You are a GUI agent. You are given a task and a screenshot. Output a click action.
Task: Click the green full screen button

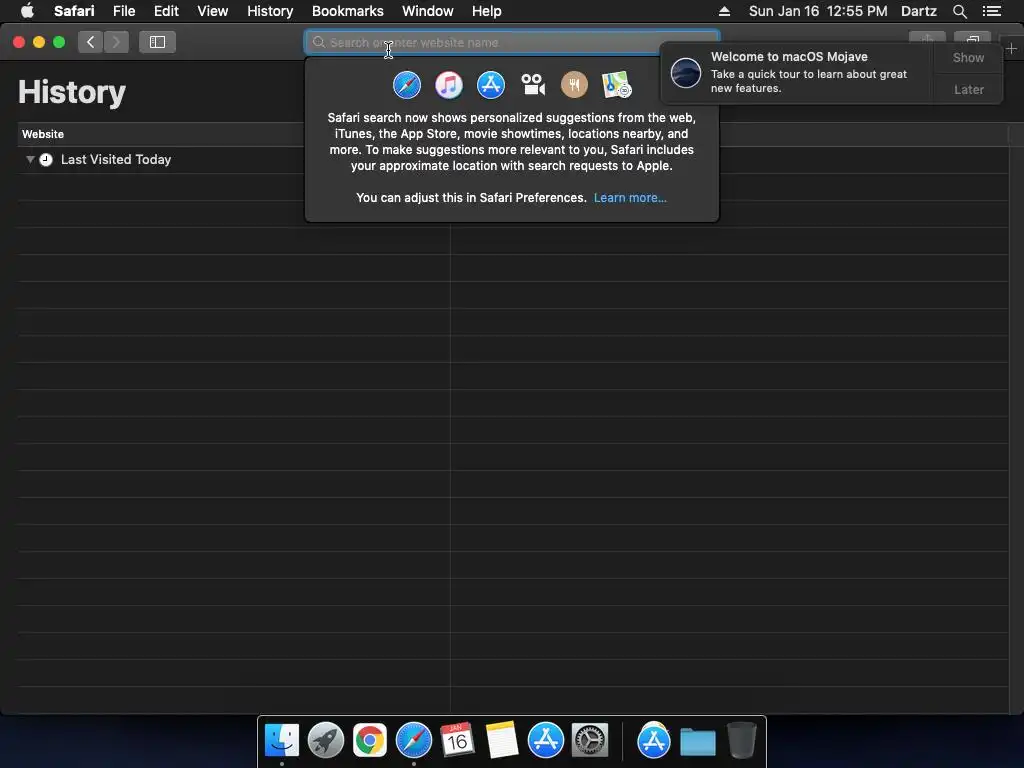coord(59,42)
